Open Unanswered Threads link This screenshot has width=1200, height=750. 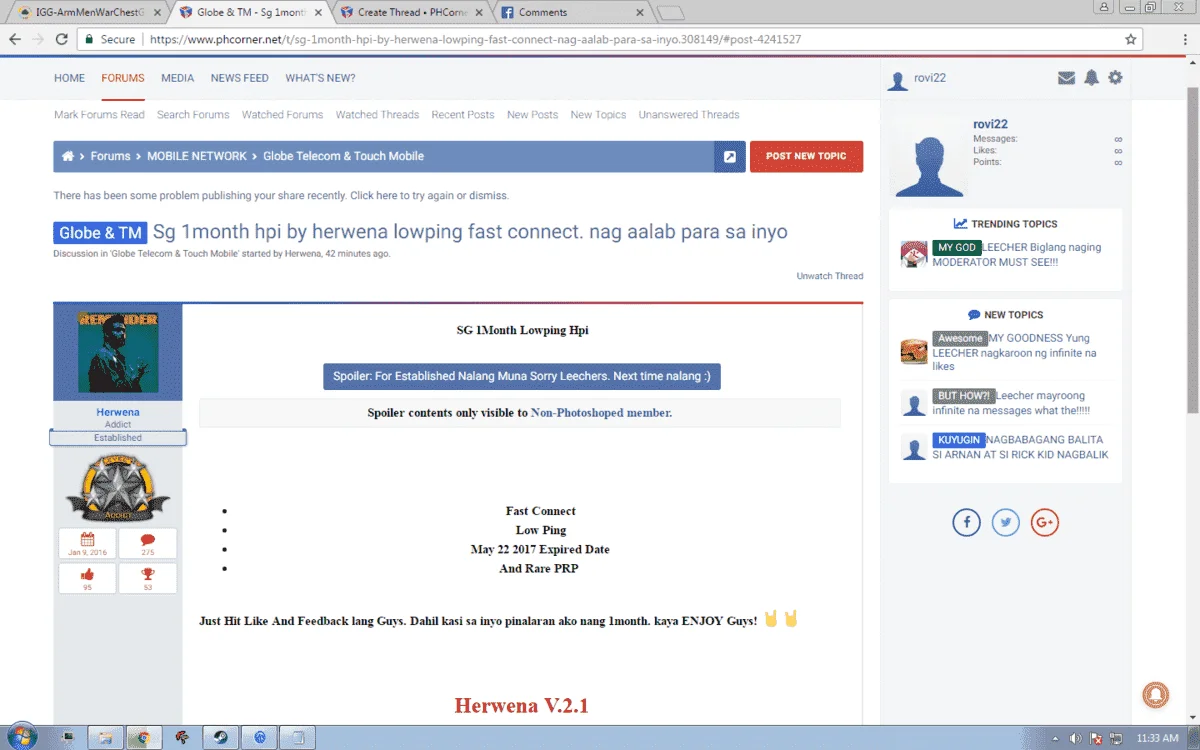click(x=689, y=115)
